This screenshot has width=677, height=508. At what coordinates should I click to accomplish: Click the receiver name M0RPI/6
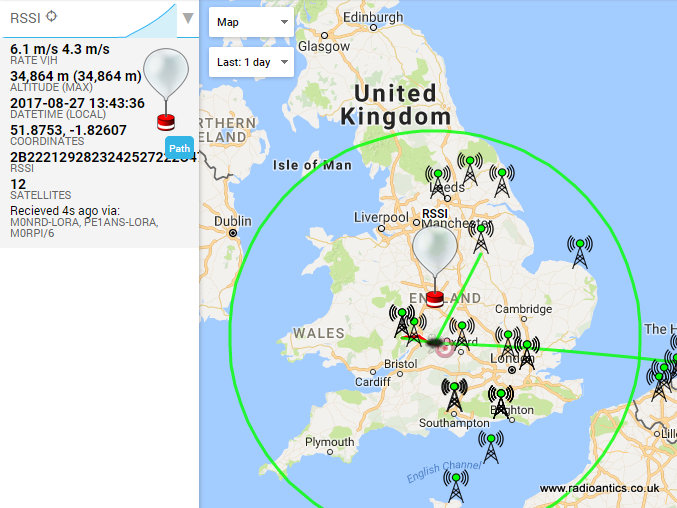pyautogui.click(x=32, y=233)
